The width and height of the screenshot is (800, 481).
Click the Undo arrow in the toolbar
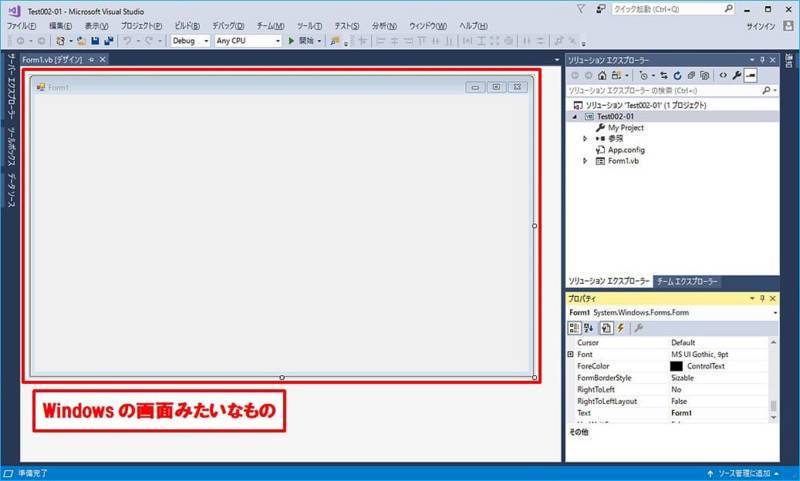click(x=127, y=41)
